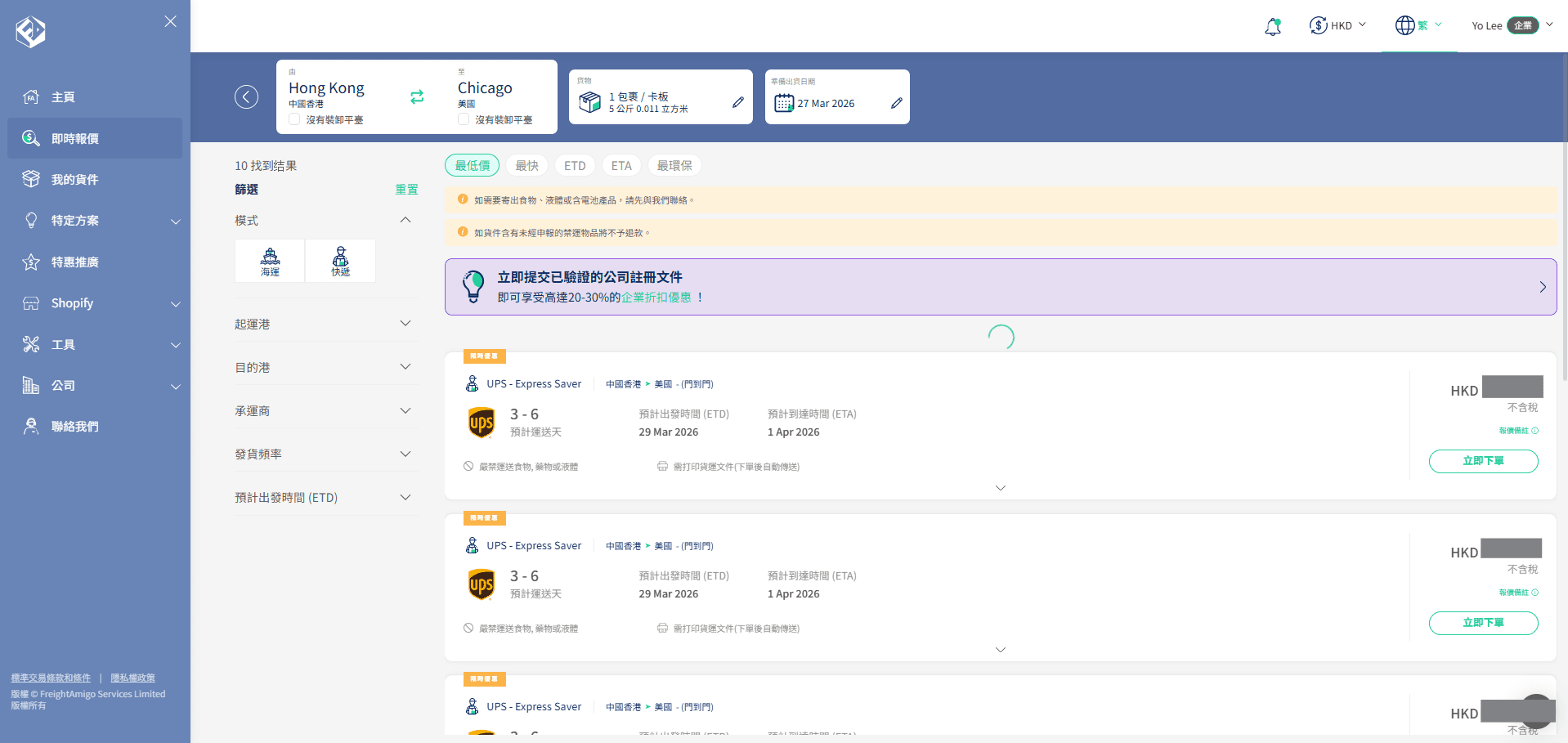Swap origin and destination with arrows icon
The width and height of the screenshot is (1568, 743).
[x=417, y=97]
